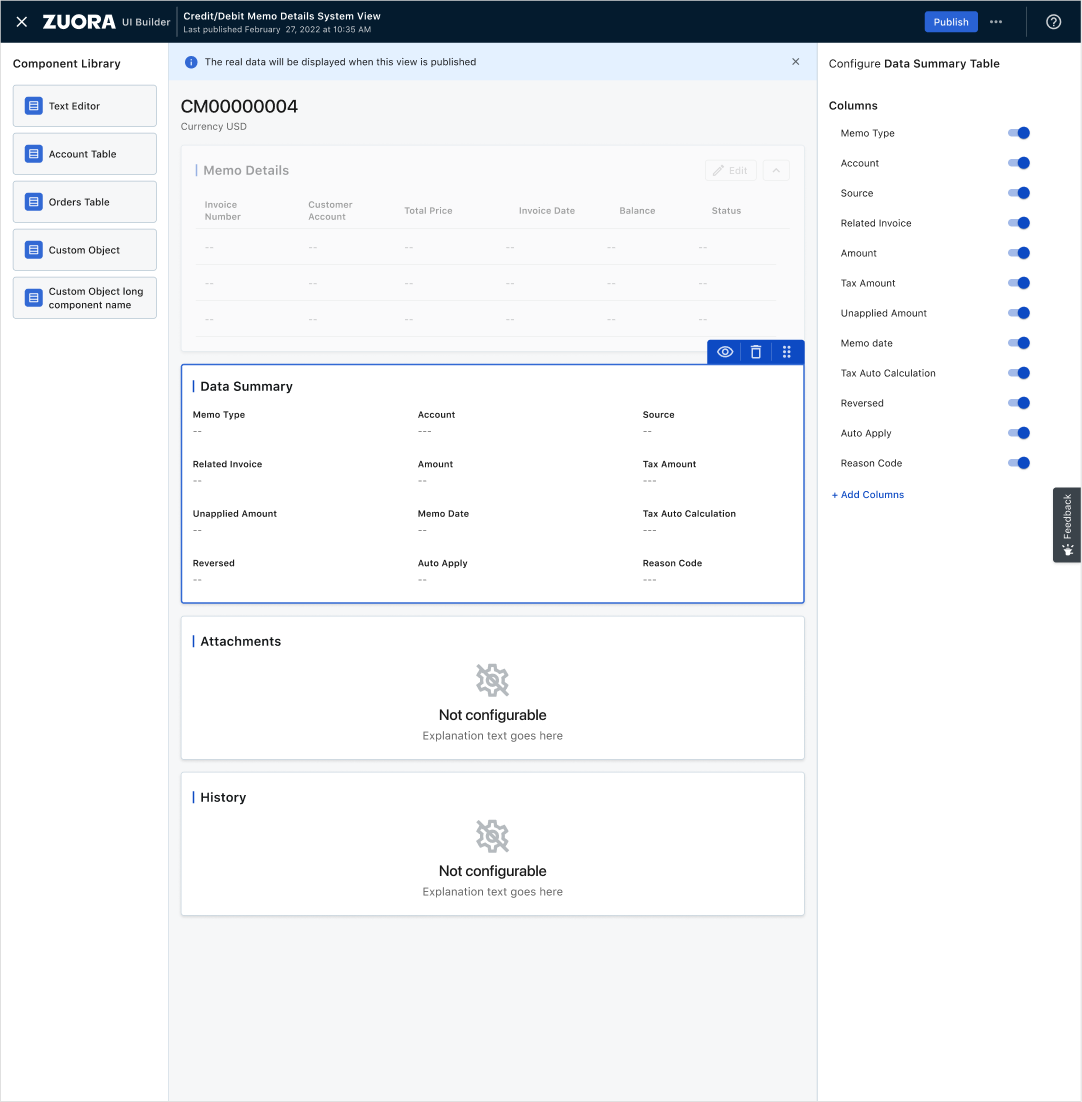Image resolution: width=1082 pixels, height=1102 pixels.
Task: Click the Add Columns link
Action: tap(868, 495)
